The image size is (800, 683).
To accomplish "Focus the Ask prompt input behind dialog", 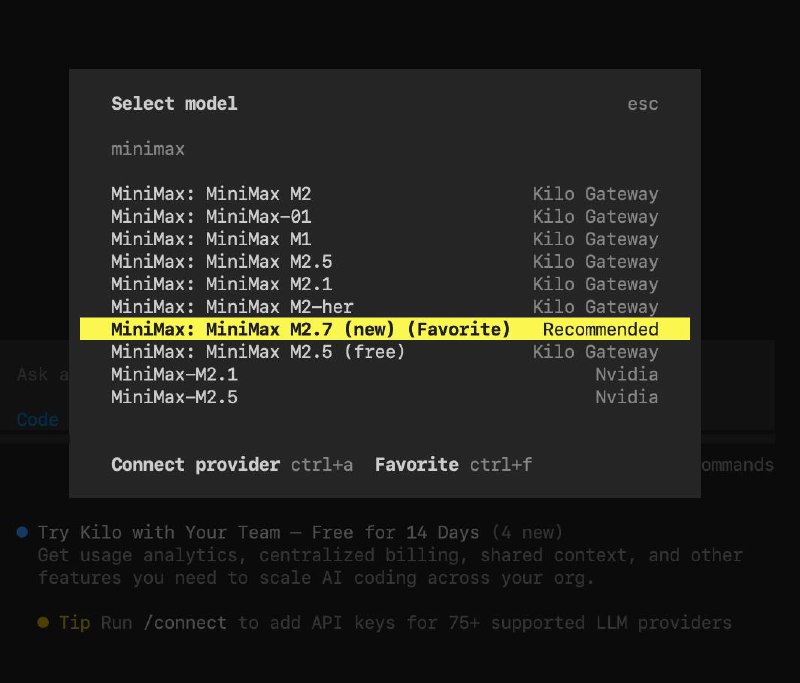I will coord(40,375).
